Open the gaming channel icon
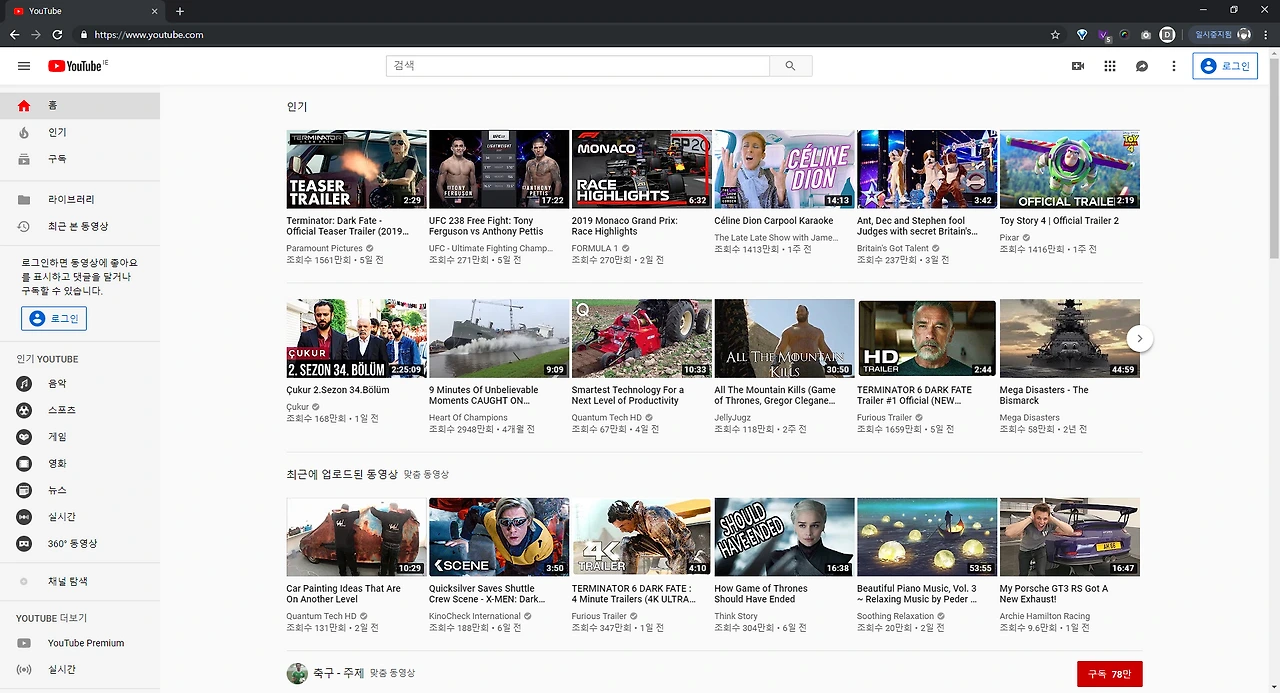The width and height of the screenshot is (1280, 693). [24, 437]
